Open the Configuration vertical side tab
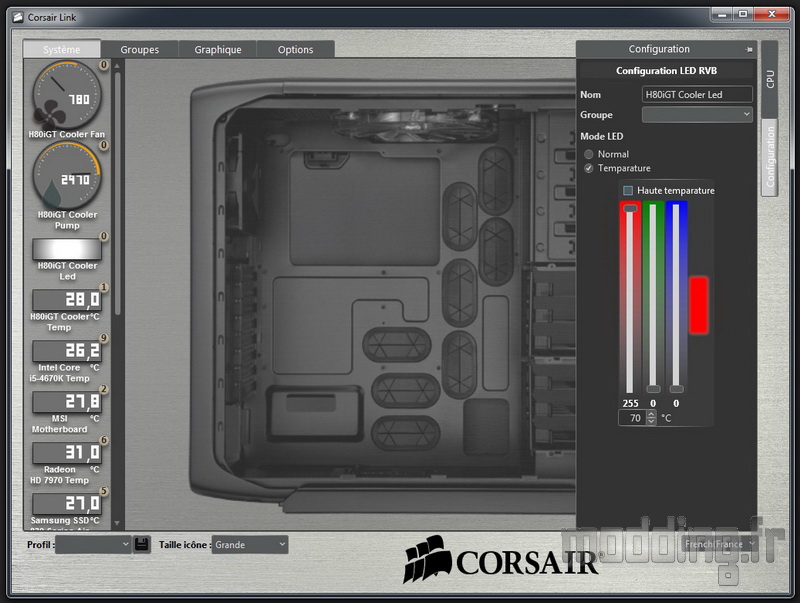Image resolution: width=800 pixels, height=603 pixels. 770,157
